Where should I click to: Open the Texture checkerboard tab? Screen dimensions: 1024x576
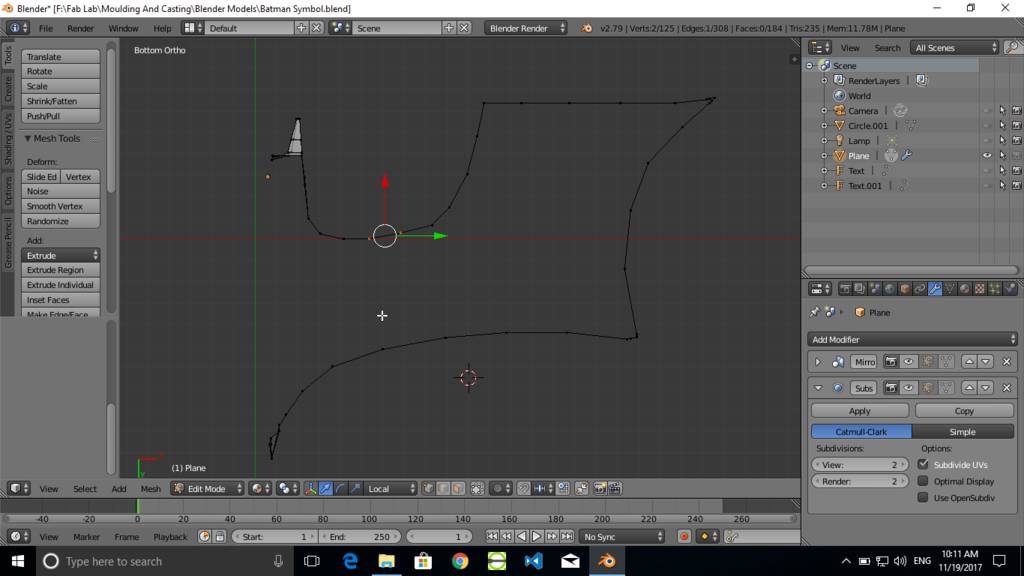point(980,289)
